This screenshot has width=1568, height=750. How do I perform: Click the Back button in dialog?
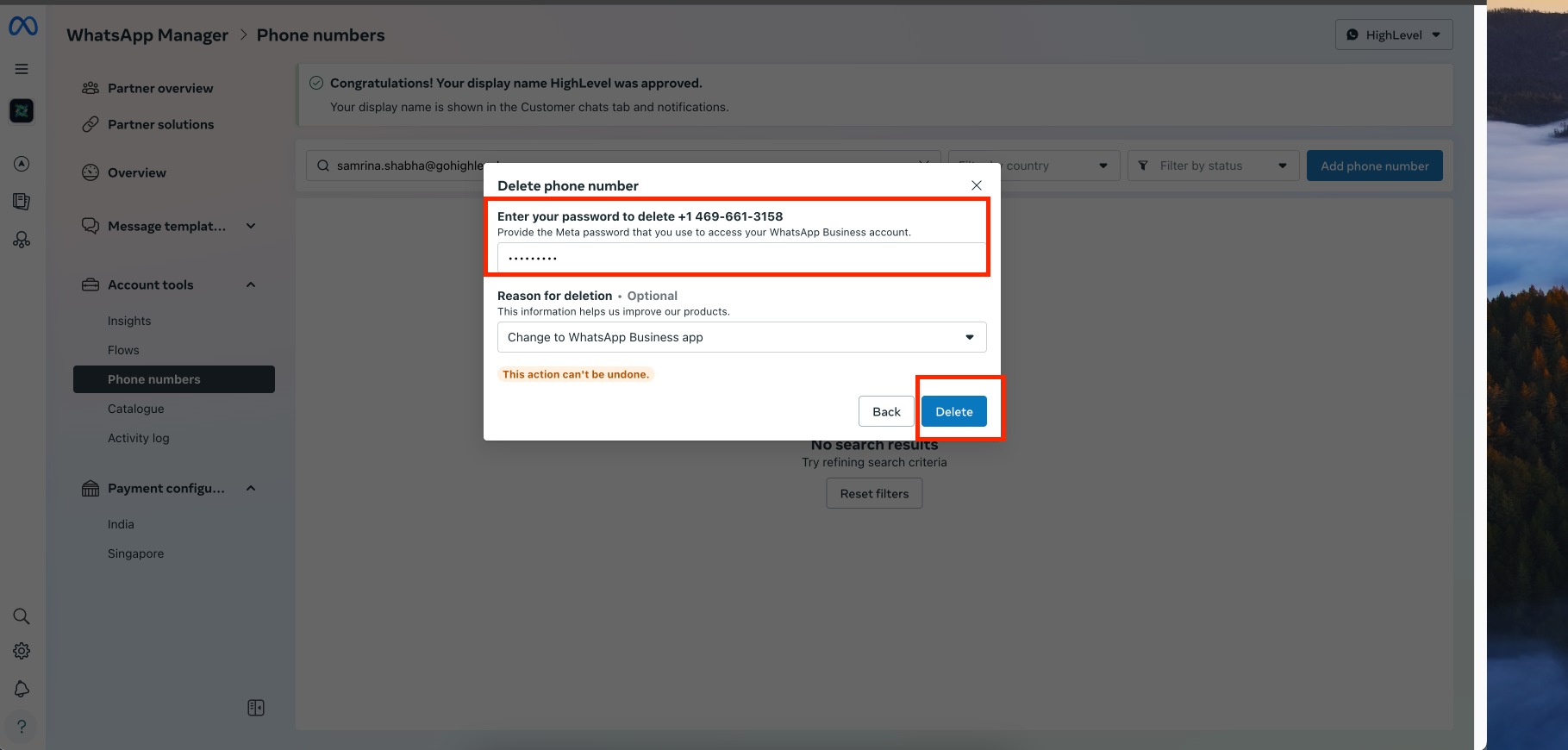[886, 411]
